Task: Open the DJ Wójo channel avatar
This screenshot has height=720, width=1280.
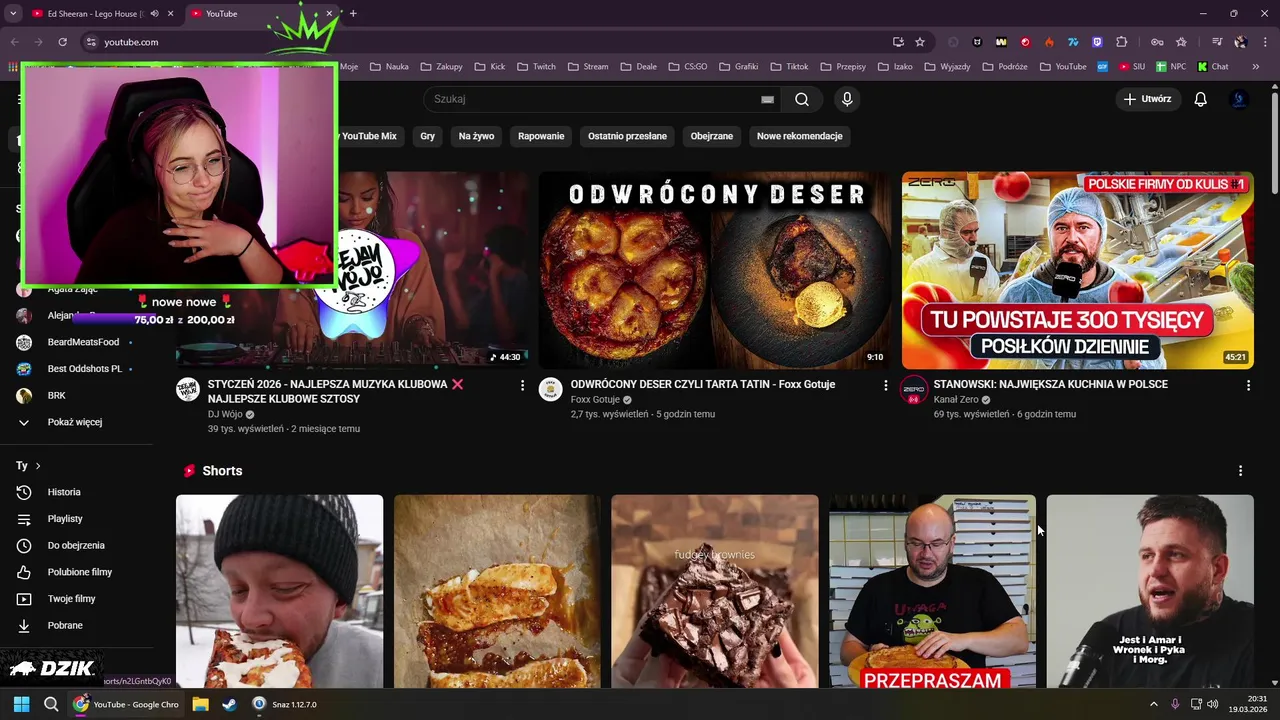Action: click(188, 390)
